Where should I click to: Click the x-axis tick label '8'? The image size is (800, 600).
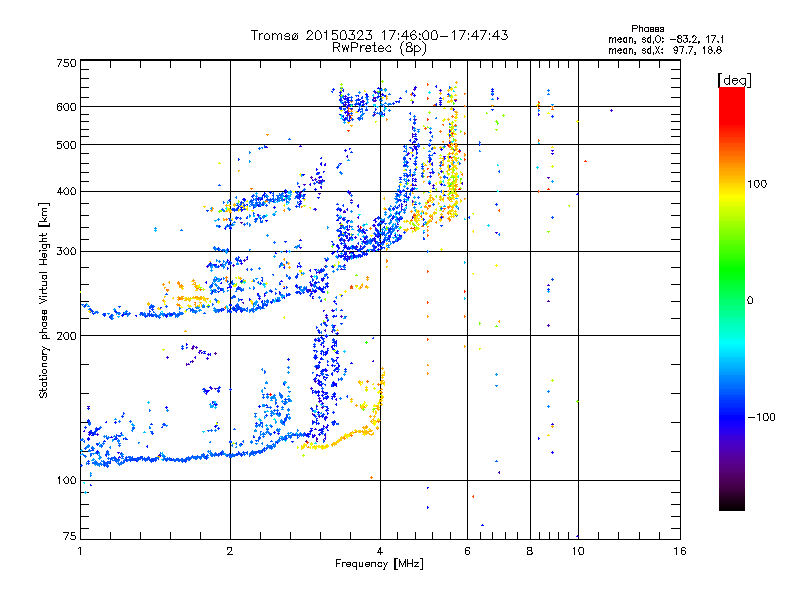530,551
